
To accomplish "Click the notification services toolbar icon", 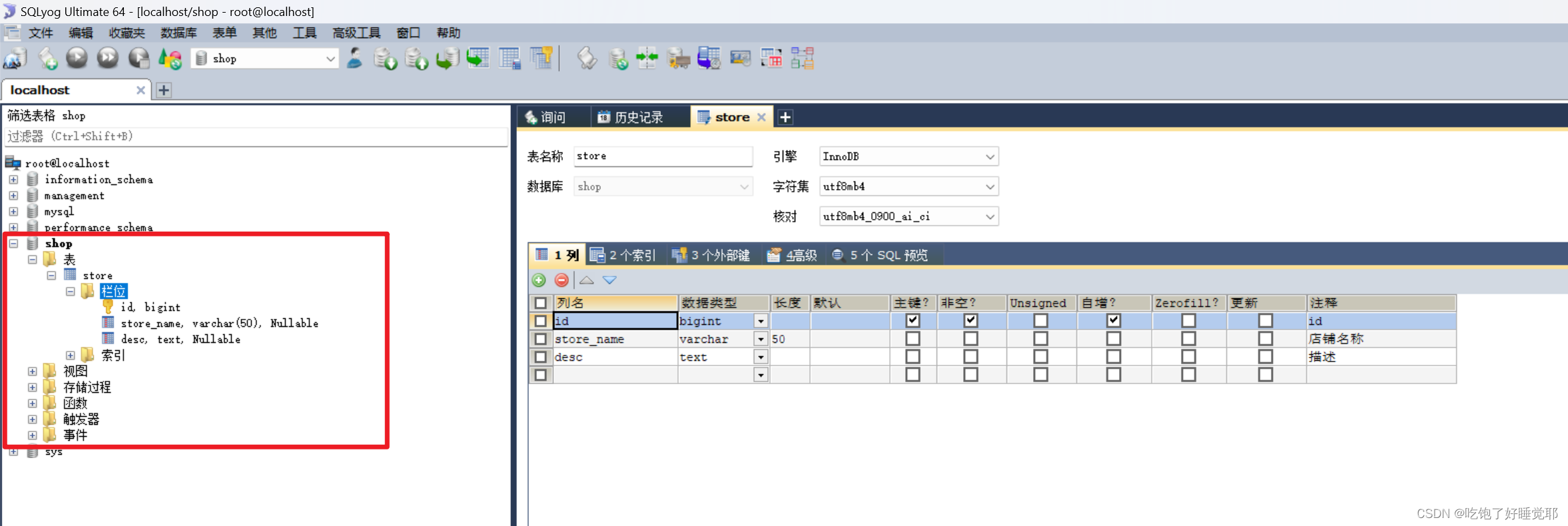I will pyautogui.click(x=740, y=59).
